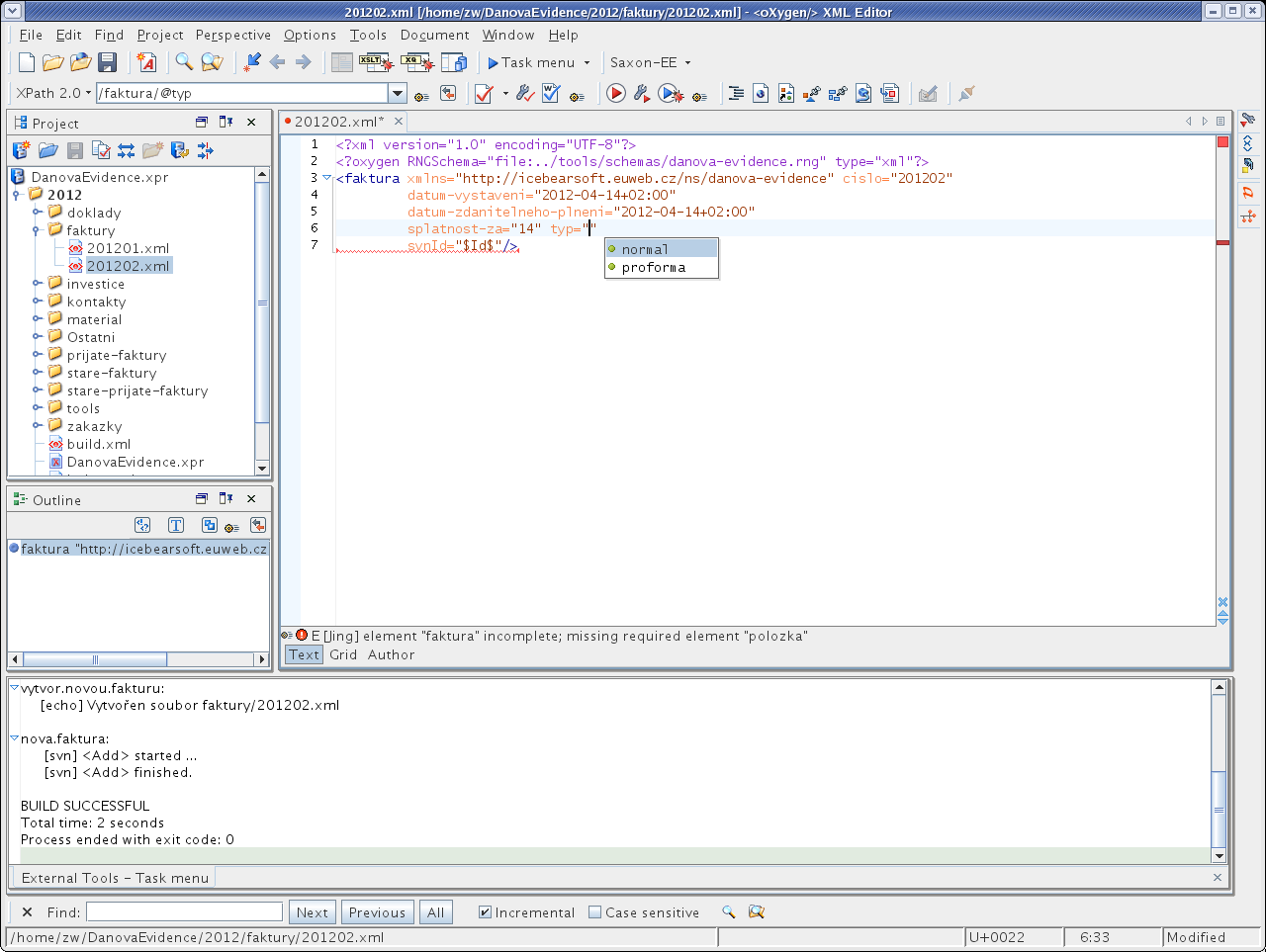The width and height of the screenshot is (1266, 952).
Task: Select the faktura node in Outline
Action: click(143, 549)
